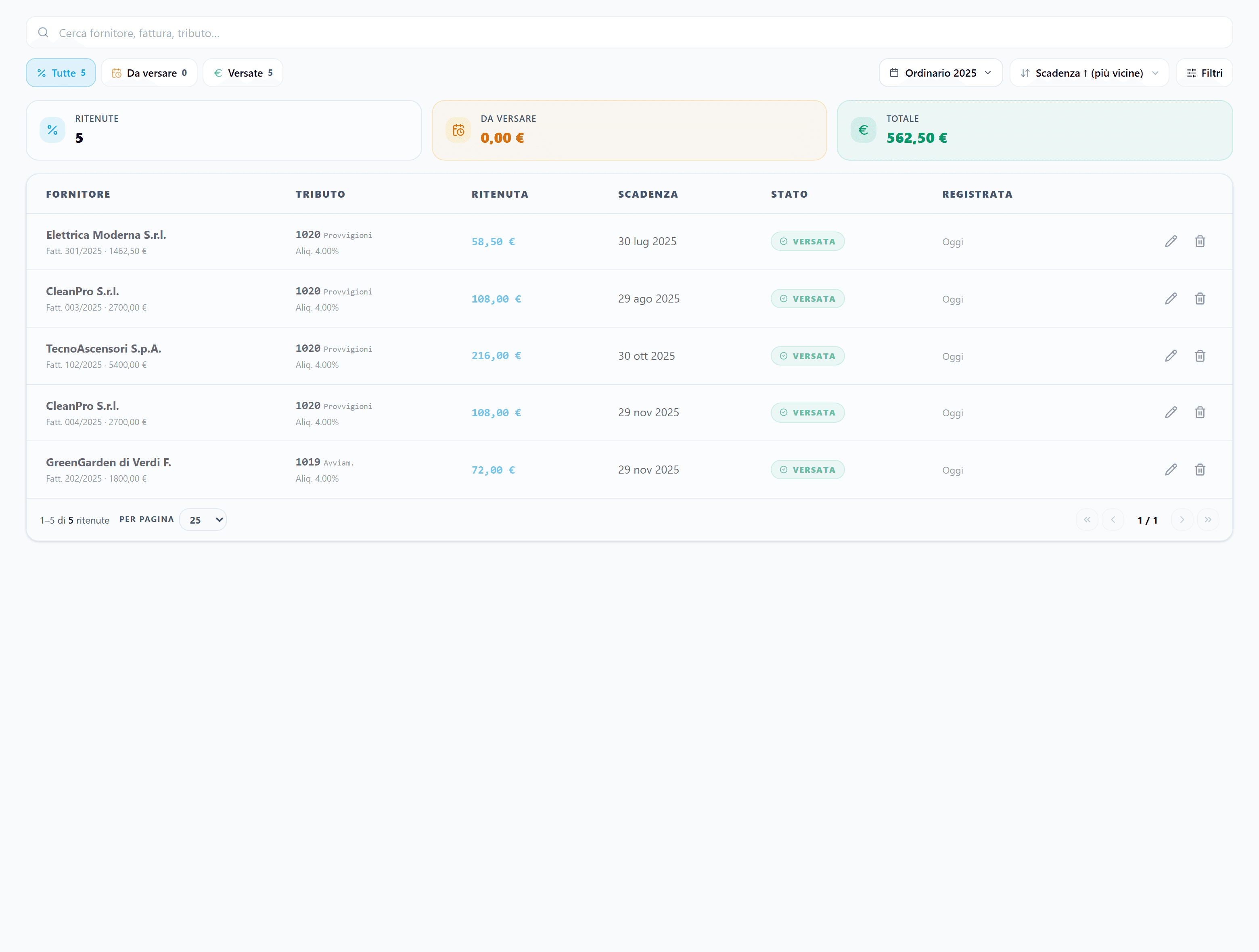Edit the Elettrica Moderna S.r.l. ritenuta
The height and width of the screenshot is (952, 1259).
pyautogui.click(x=1171, y=241)
